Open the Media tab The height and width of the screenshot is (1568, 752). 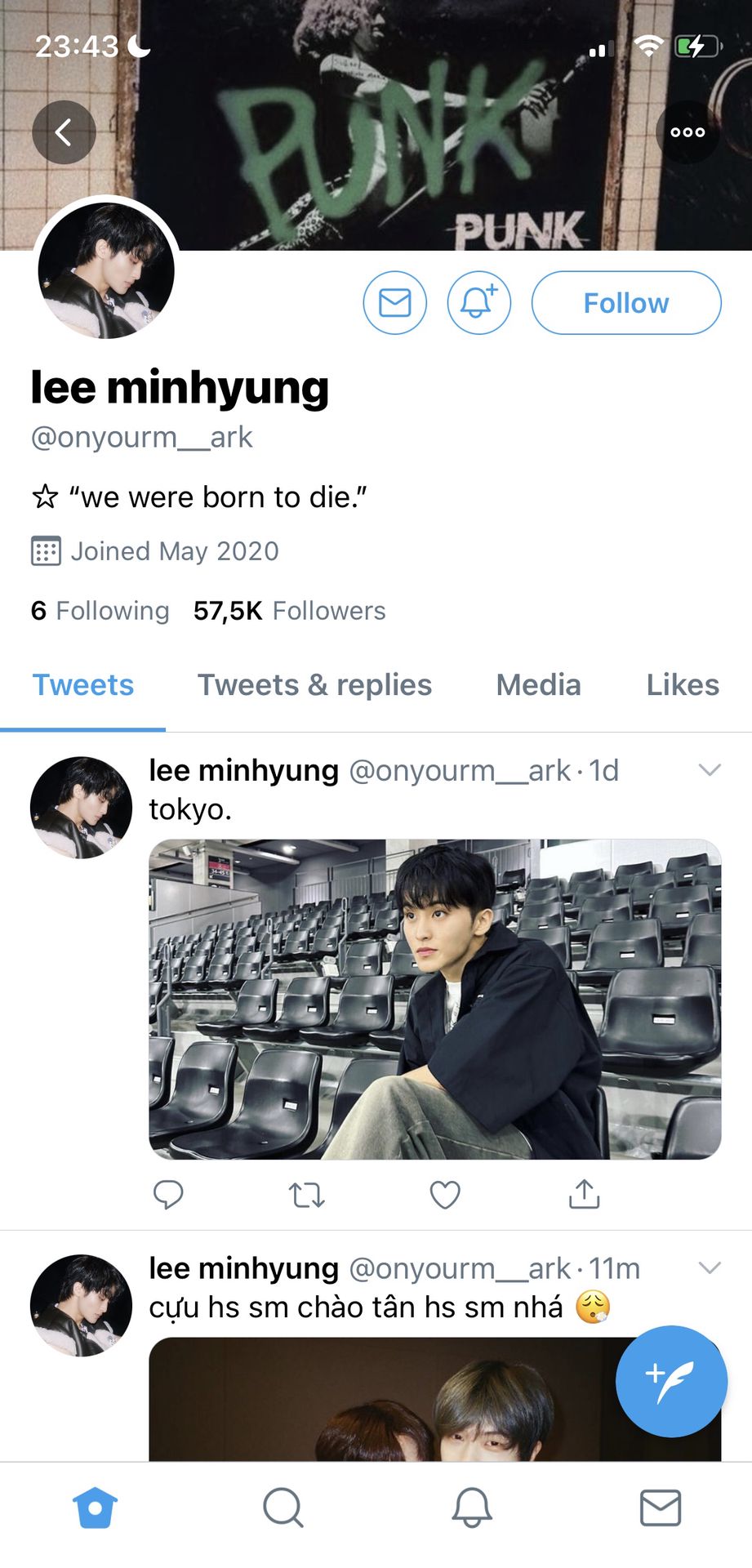(538, 685)
